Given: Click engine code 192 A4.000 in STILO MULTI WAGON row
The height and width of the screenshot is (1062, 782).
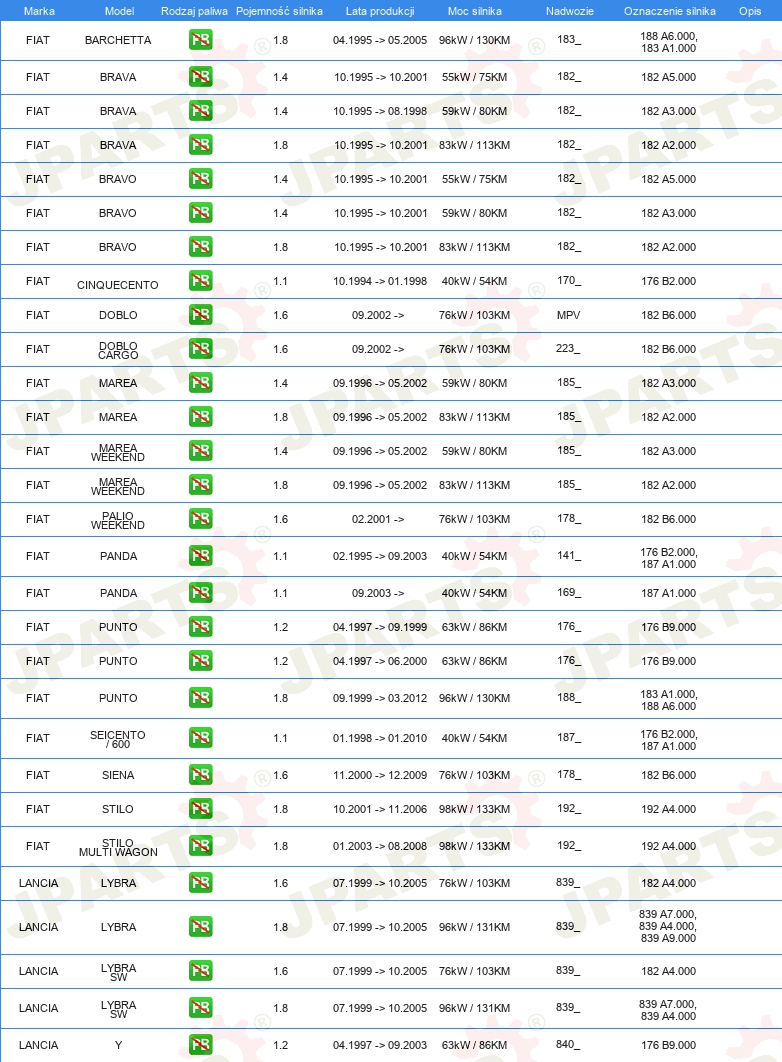Looking at the screenshot, I should coord(669,846).
